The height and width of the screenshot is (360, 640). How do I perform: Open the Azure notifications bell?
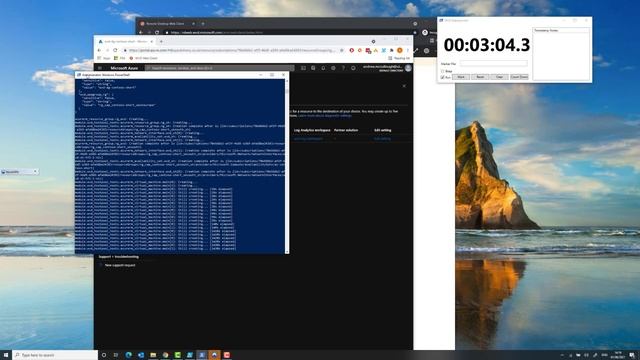coord(323,68)
